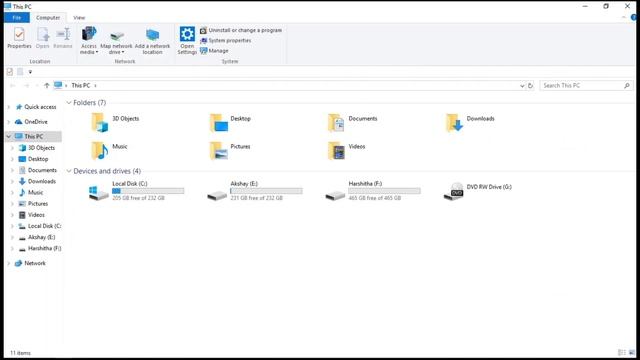Refresh the current location
This screenshot has width=640, height=360.
[x=530, y=85]
